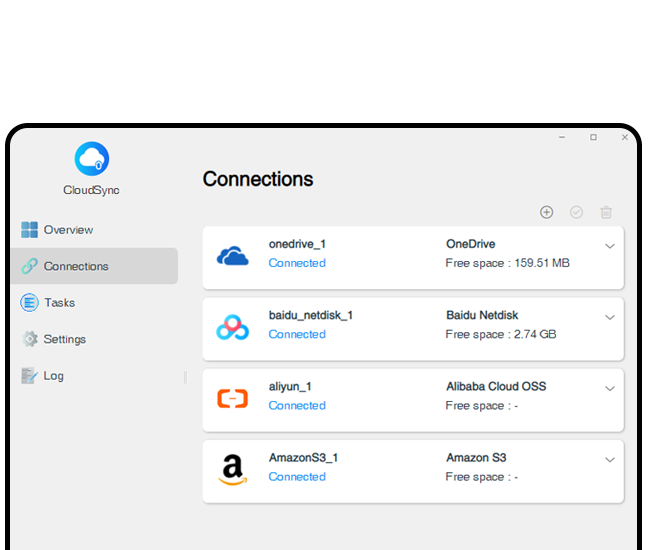
Task: Click the OneDrive cloud icon
Action: click(x=233, y=256)
